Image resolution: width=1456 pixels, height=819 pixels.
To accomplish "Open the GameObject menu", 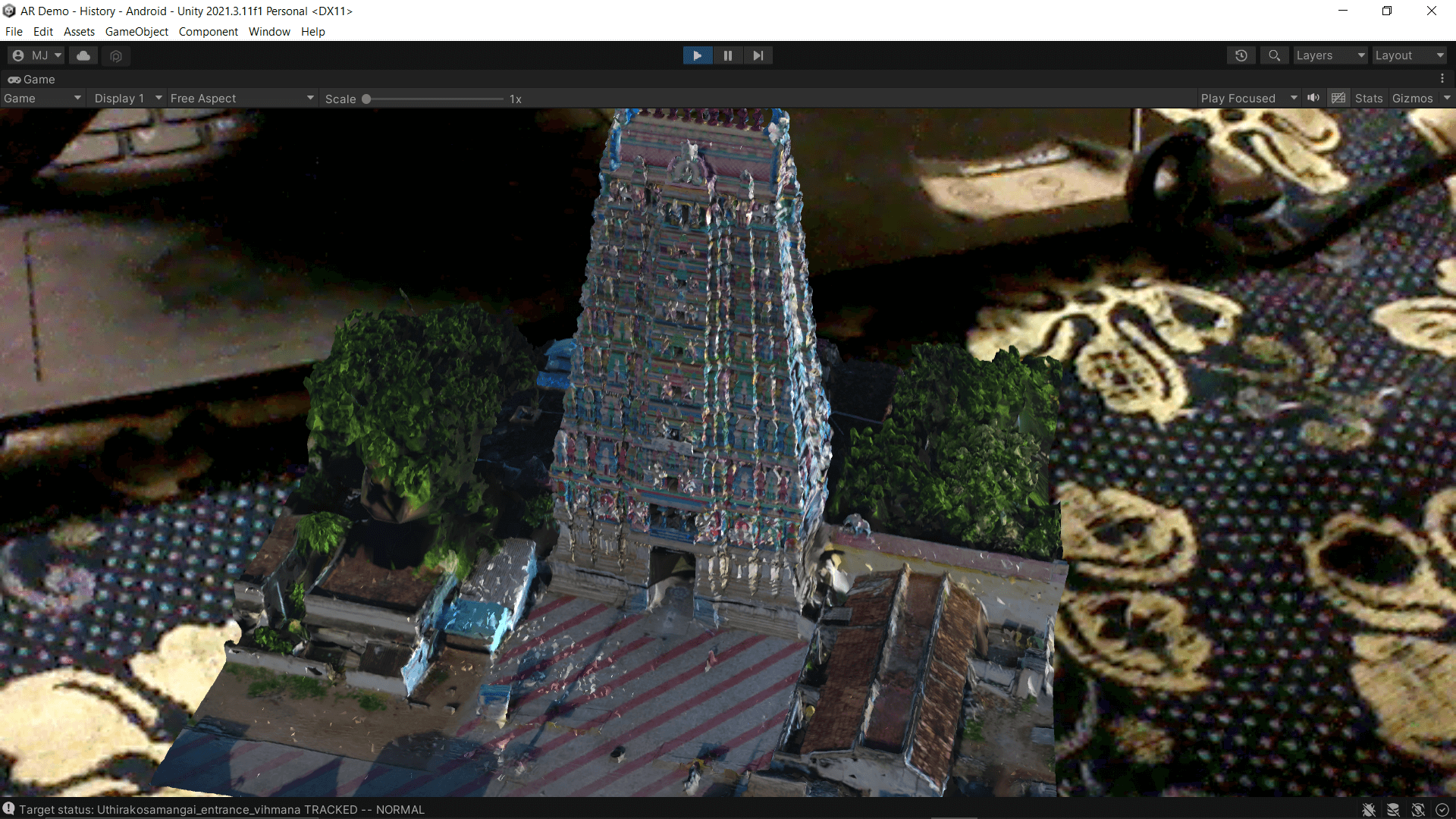I will pyautogui.click(x=136, y=32).
